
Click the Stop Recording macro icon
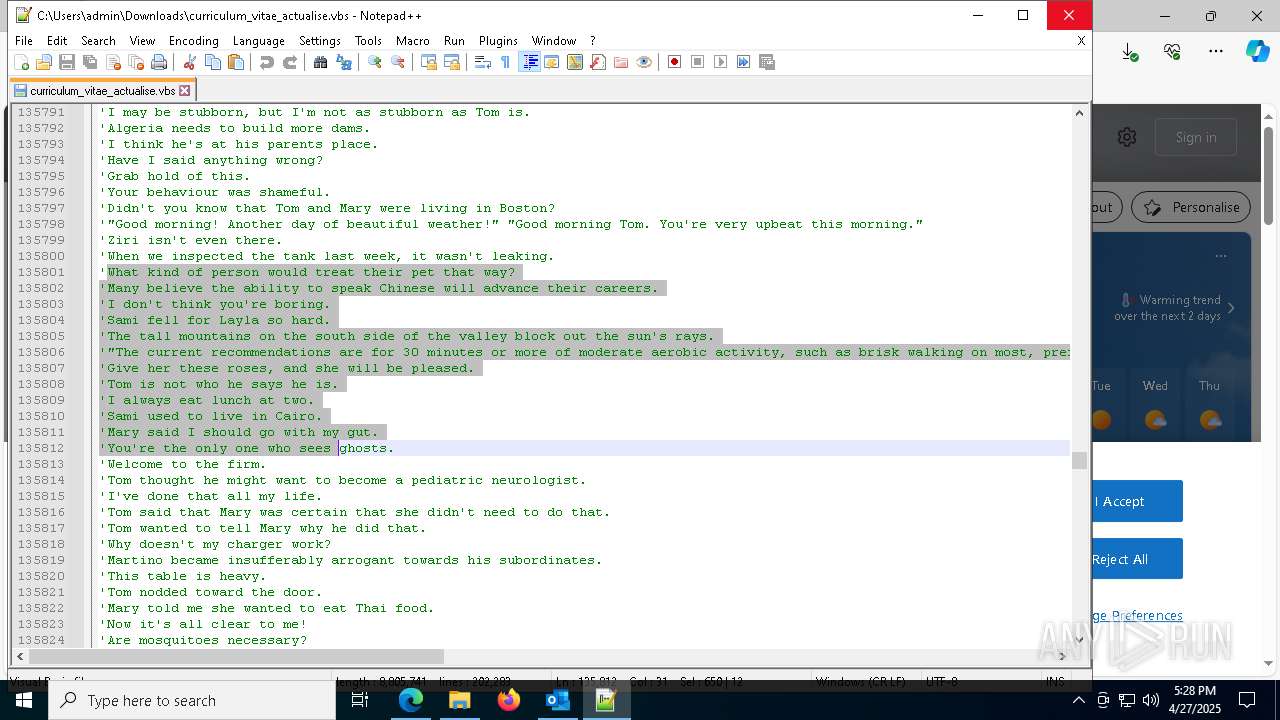pos(698,62)
